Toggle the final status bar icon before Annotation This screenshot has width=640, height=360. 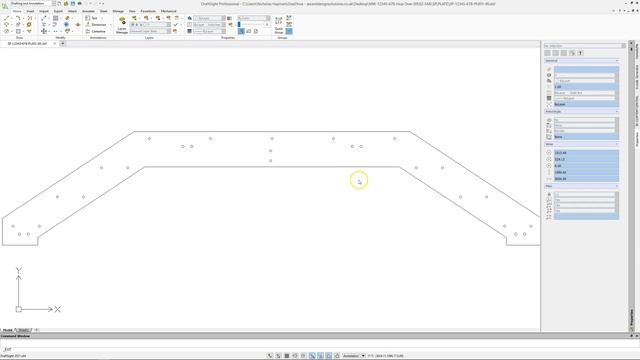click(x=337, y=356)
